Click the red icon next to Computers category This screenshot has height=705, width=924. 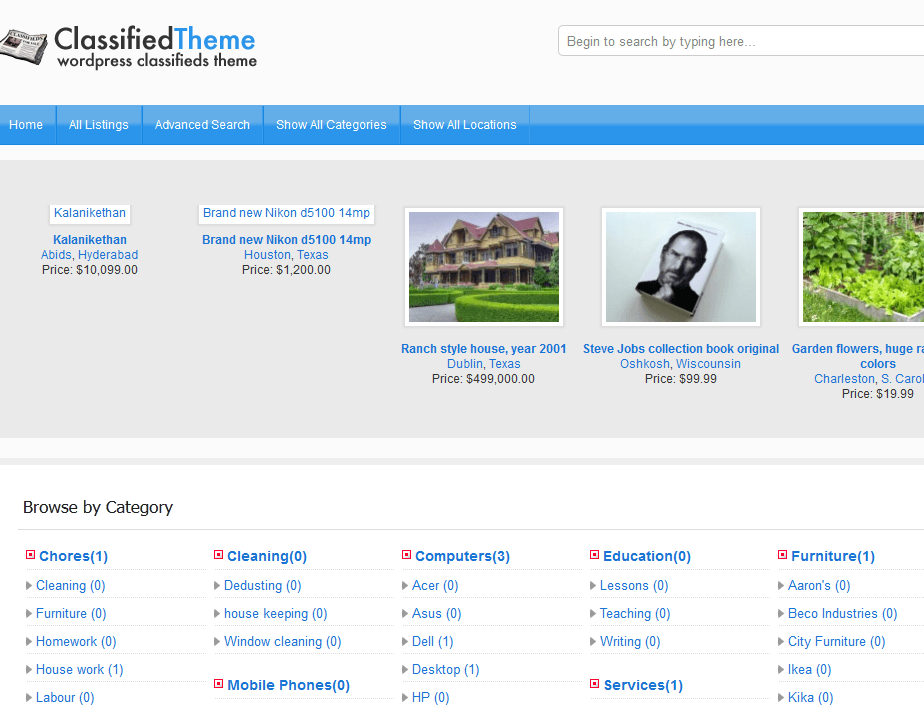click(x=406, y=556)
